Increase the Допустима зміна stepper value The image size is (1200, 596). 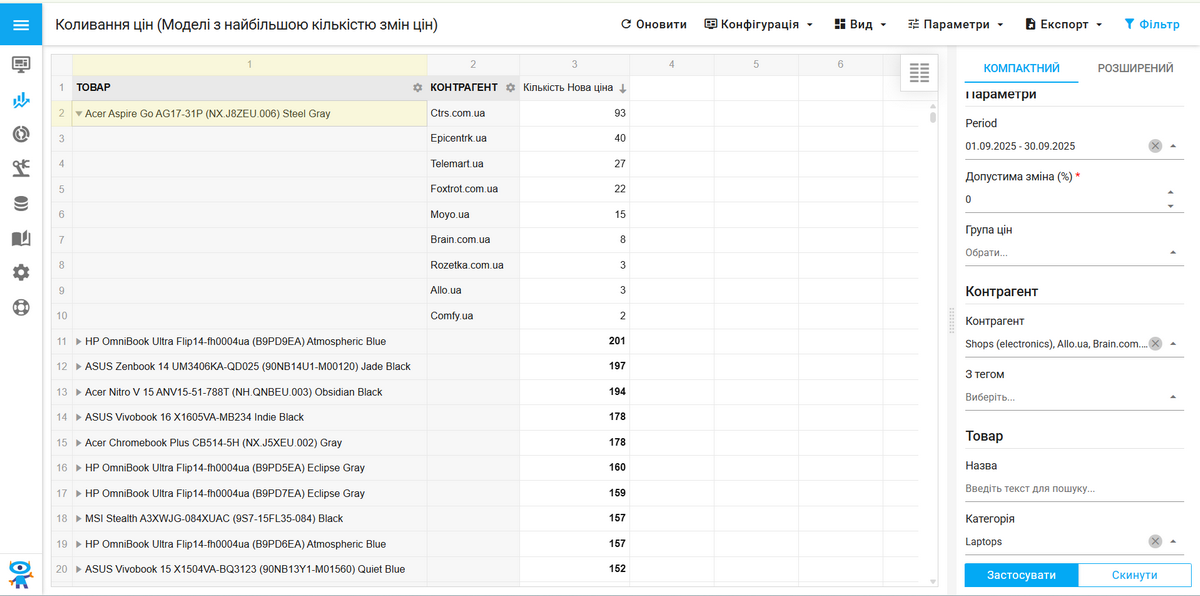coord(1171,192)
